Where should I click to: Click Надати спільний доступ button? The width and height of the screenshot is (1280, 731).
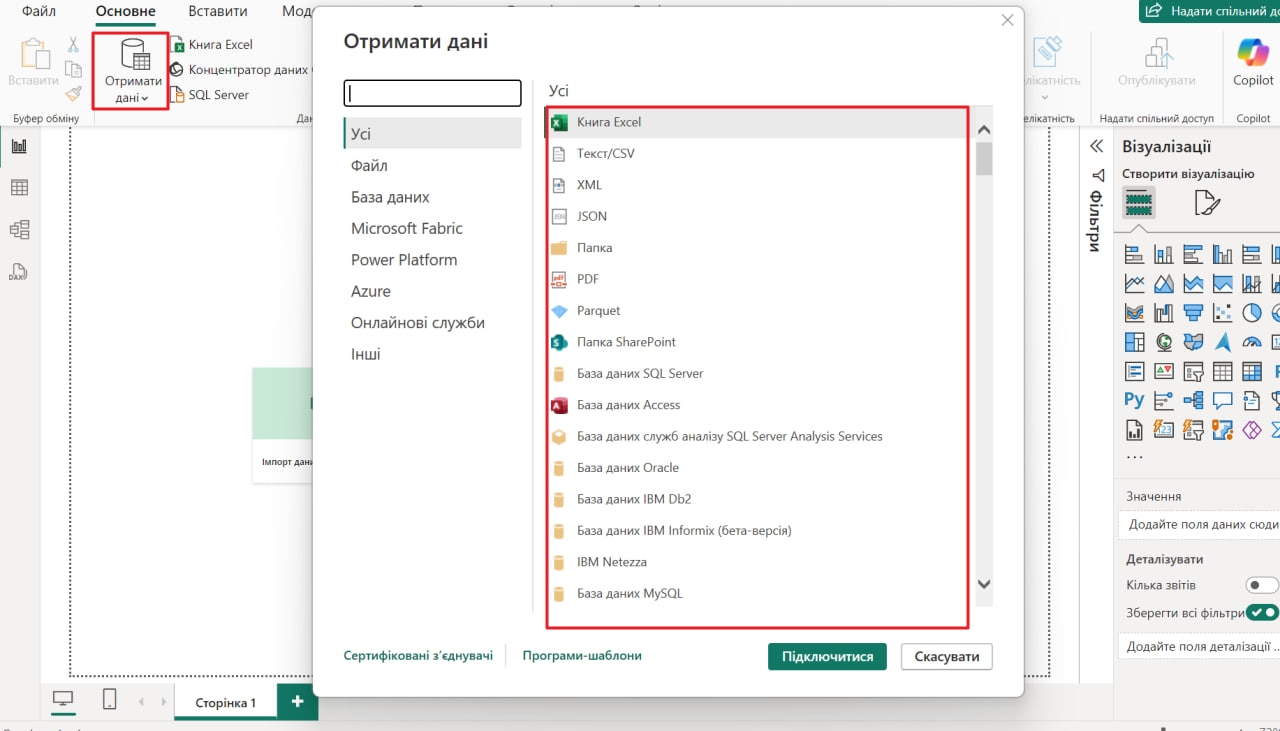[1209, 11]
